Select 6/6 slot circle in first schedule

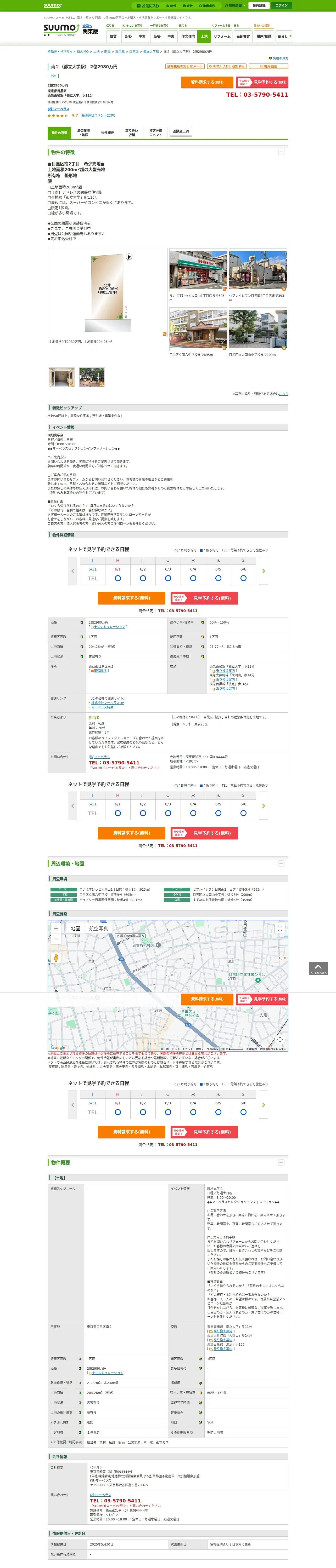coord(243,578)
